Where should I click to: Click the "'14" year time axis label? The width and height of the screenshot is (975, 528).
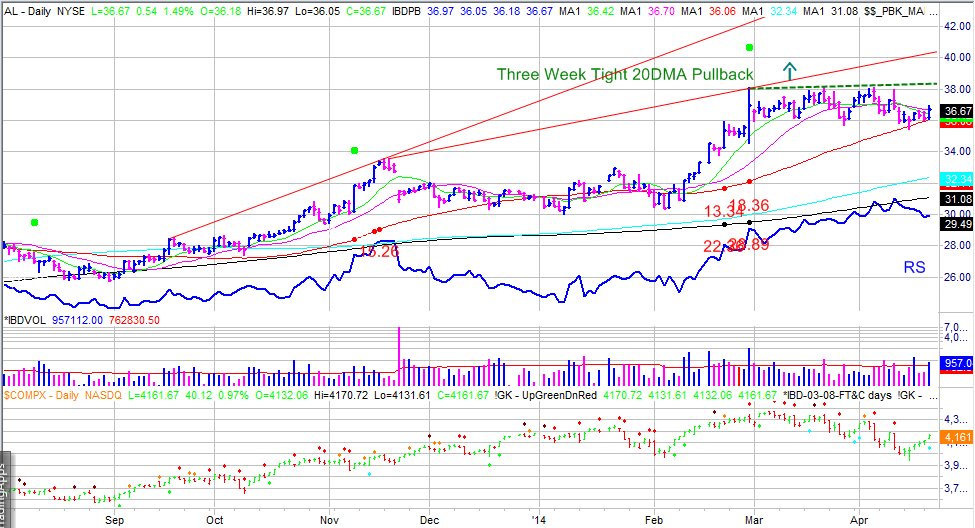[x=539, y=520]
